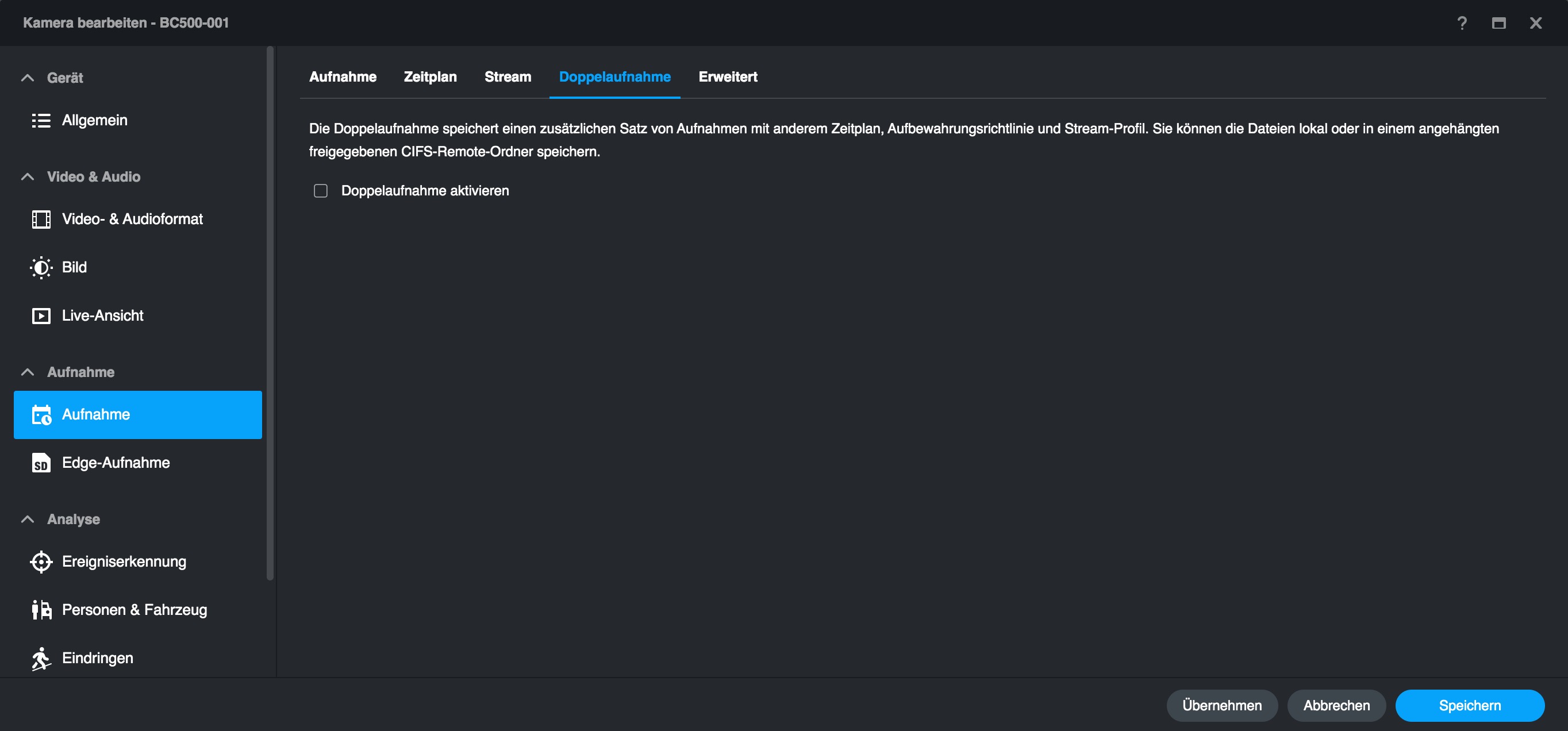The width and height of the screenshot is (1568, 731).
Task: Click the Allgemein list icon
Action: click(x=41, y=121)
